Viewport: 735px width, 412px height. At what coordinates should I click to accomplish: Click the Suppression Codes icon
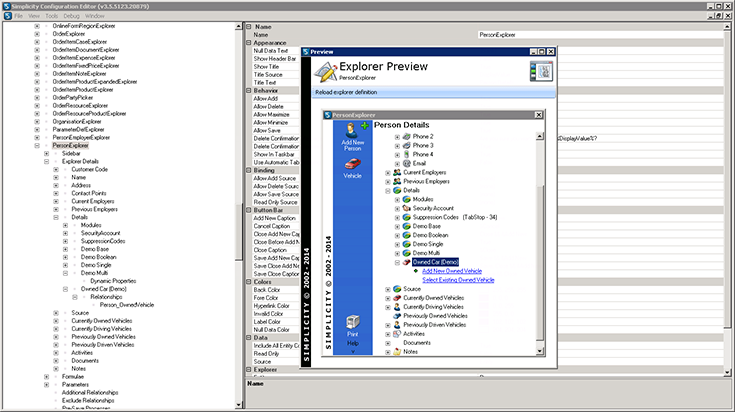tap(406, 217)
